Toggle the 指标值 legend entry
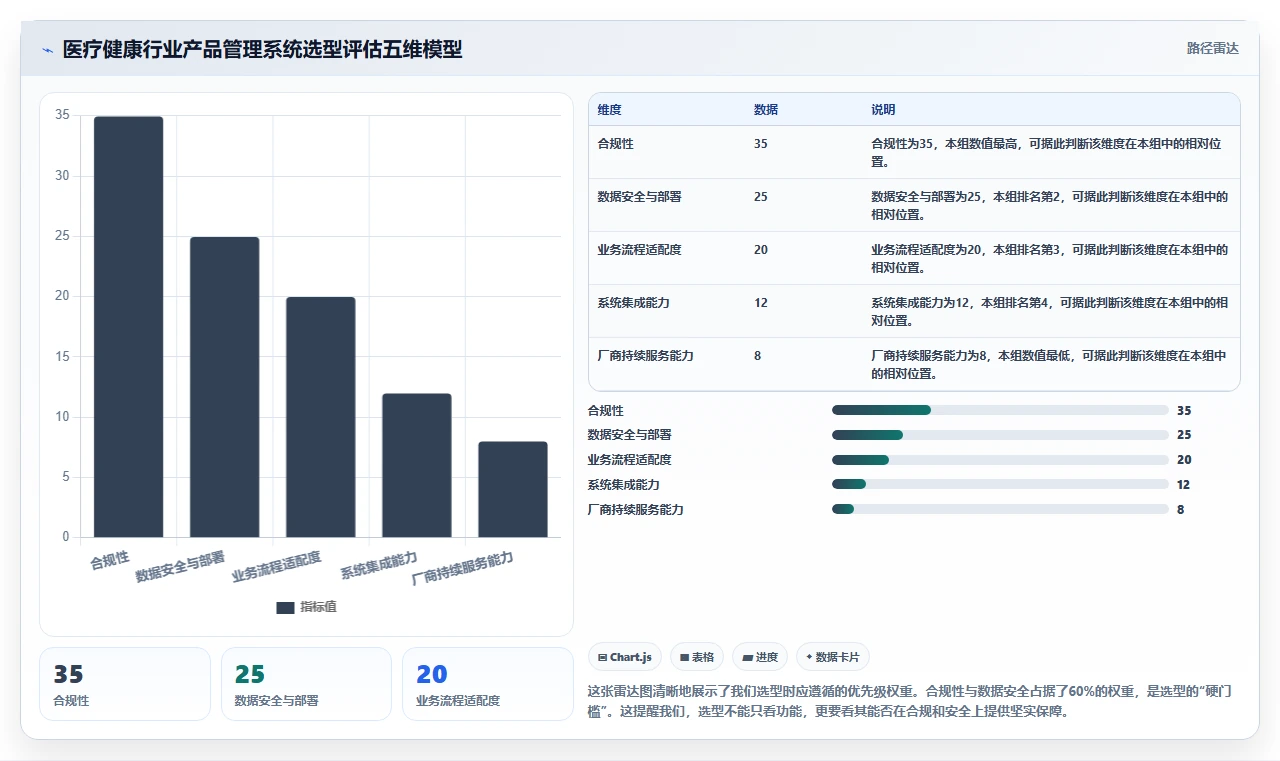 (307, 607)
